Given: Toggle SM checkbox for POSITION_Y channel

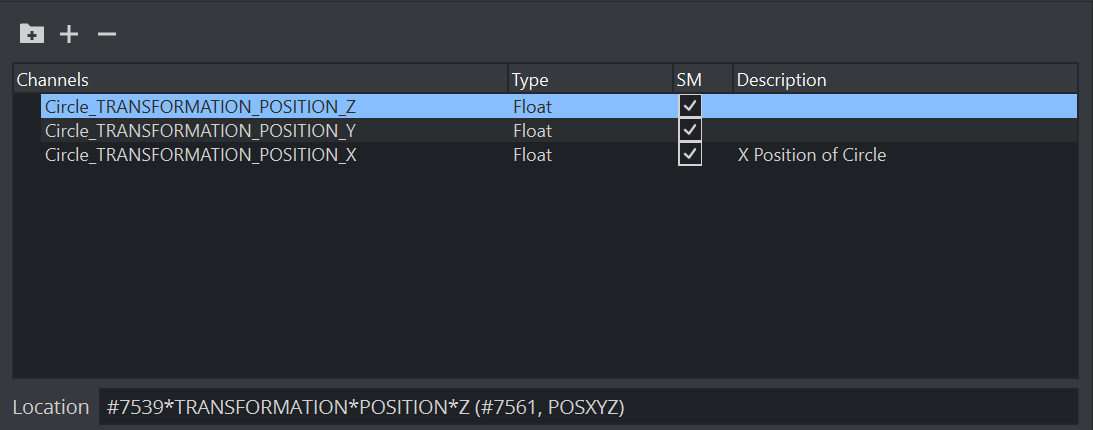Looking at the screenshot, I should tap(690, 130).
